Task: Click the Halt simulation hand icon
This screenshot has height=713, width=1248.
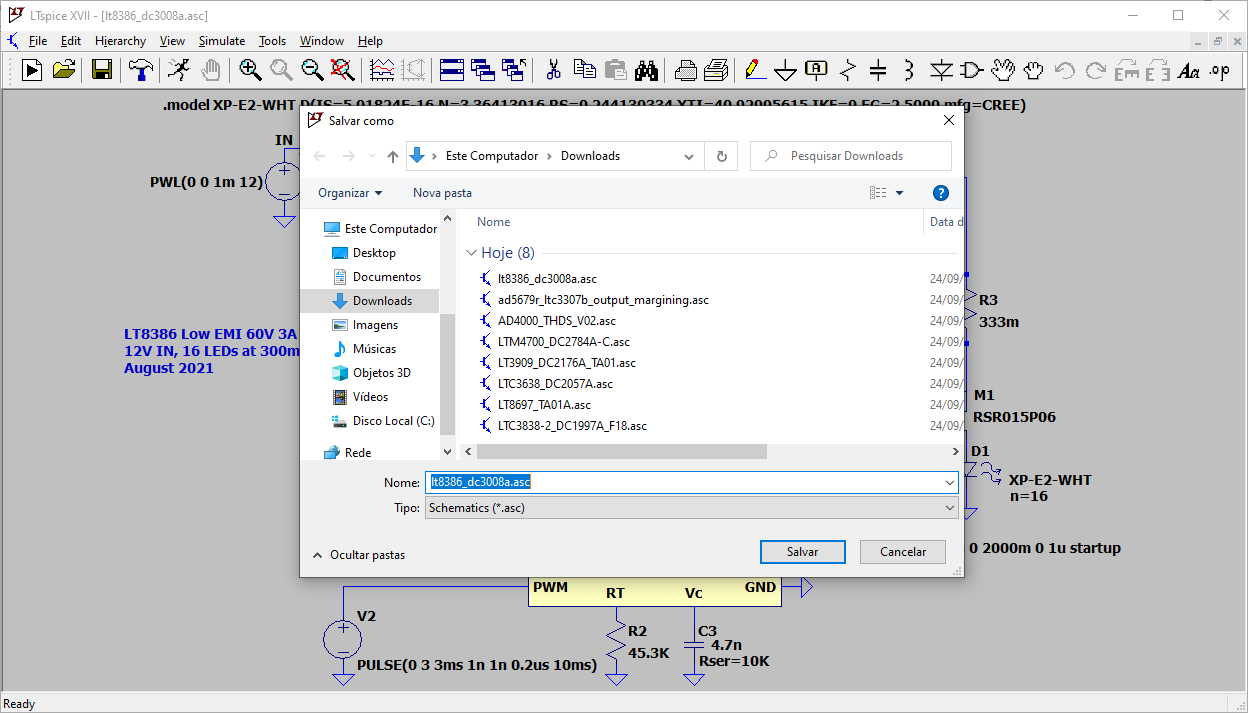Action: click(210, 70)
